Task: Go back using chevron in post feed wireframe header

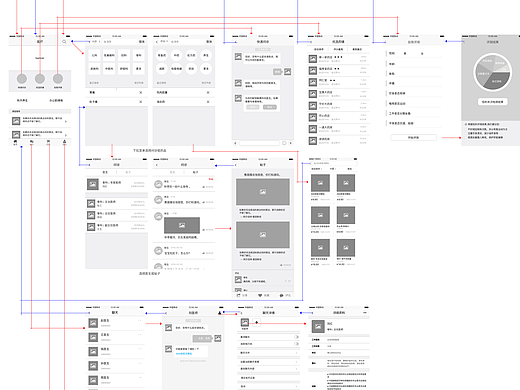Action: coord(157,165)
